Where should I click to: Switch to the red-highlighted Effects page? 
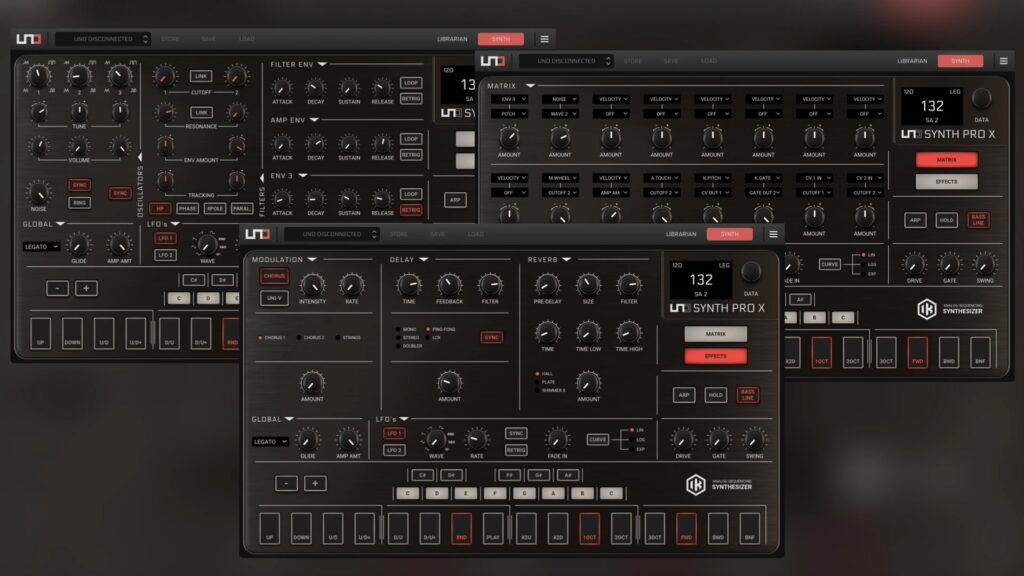tap(715, 355)
